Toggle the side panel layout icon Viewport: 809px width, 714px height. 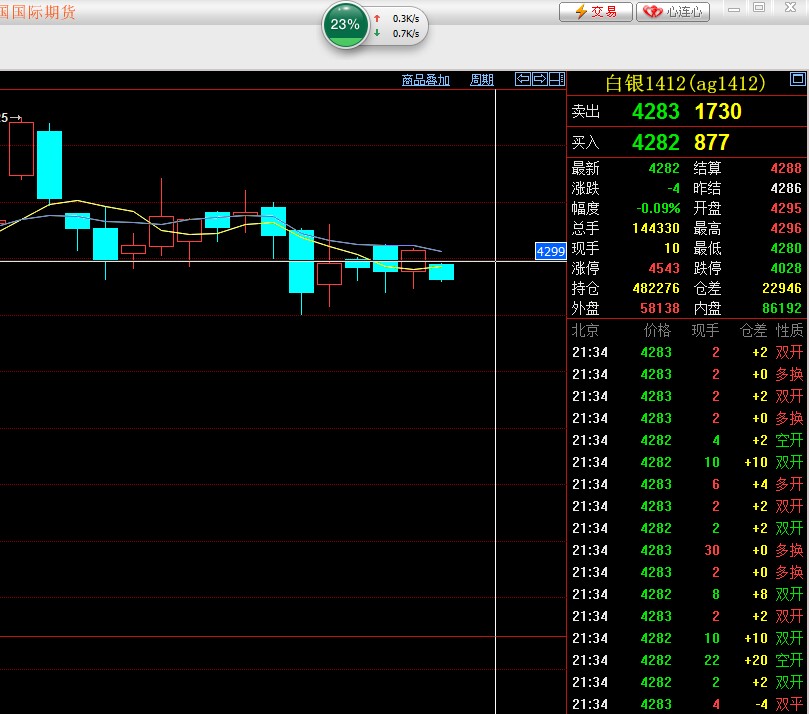(556, 80)
